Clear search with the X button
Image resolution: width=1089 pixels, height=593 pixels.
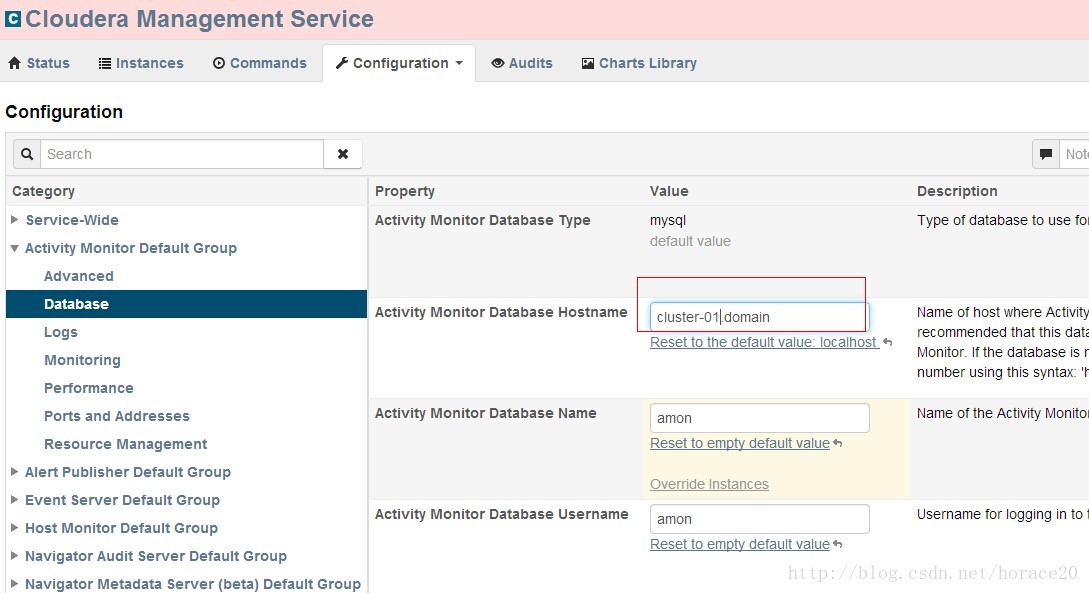(343, 154)
